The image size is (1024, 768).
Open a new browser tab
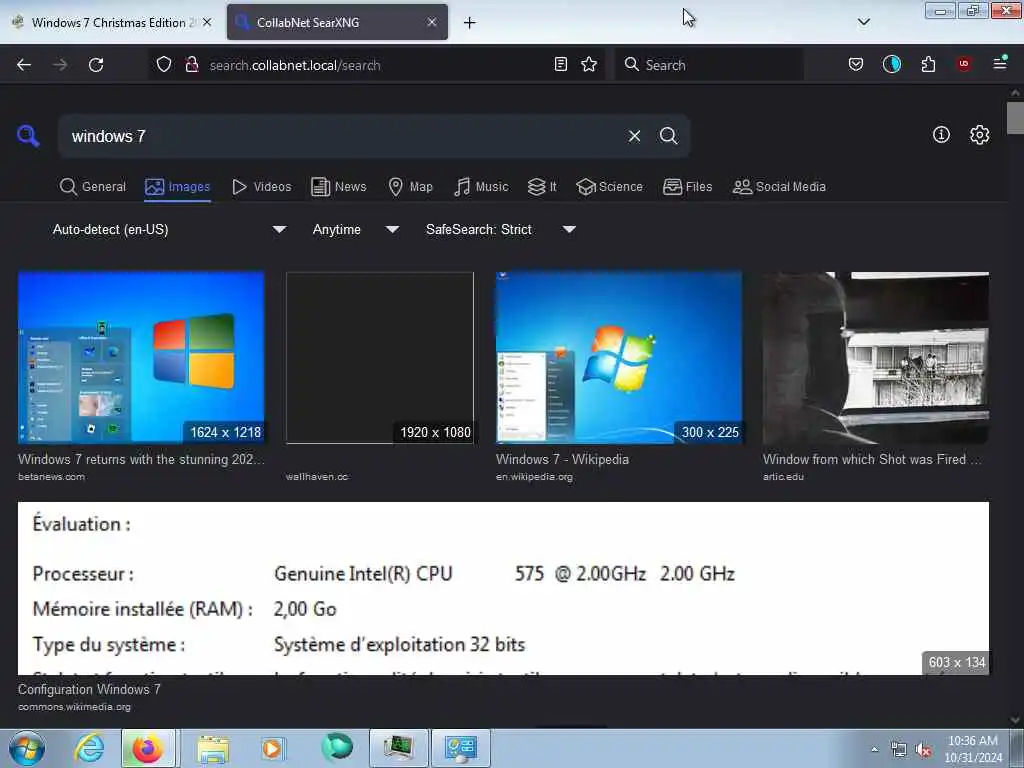pyautogui.click(x=470, y=23)
